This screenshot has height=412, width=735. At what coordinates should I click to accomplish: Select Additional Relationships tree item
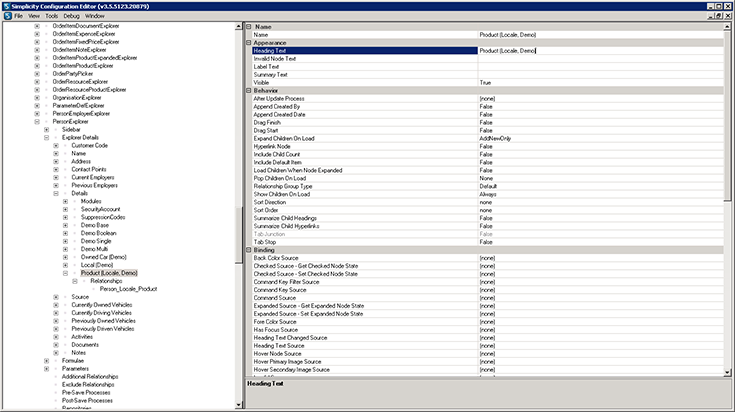click(90, 376)
